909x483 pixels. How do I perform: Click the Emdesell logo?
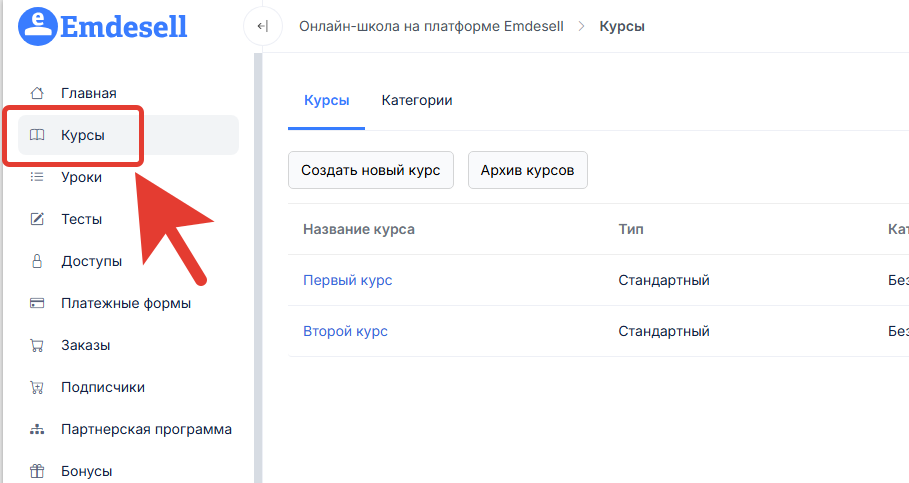click(103, 25)
